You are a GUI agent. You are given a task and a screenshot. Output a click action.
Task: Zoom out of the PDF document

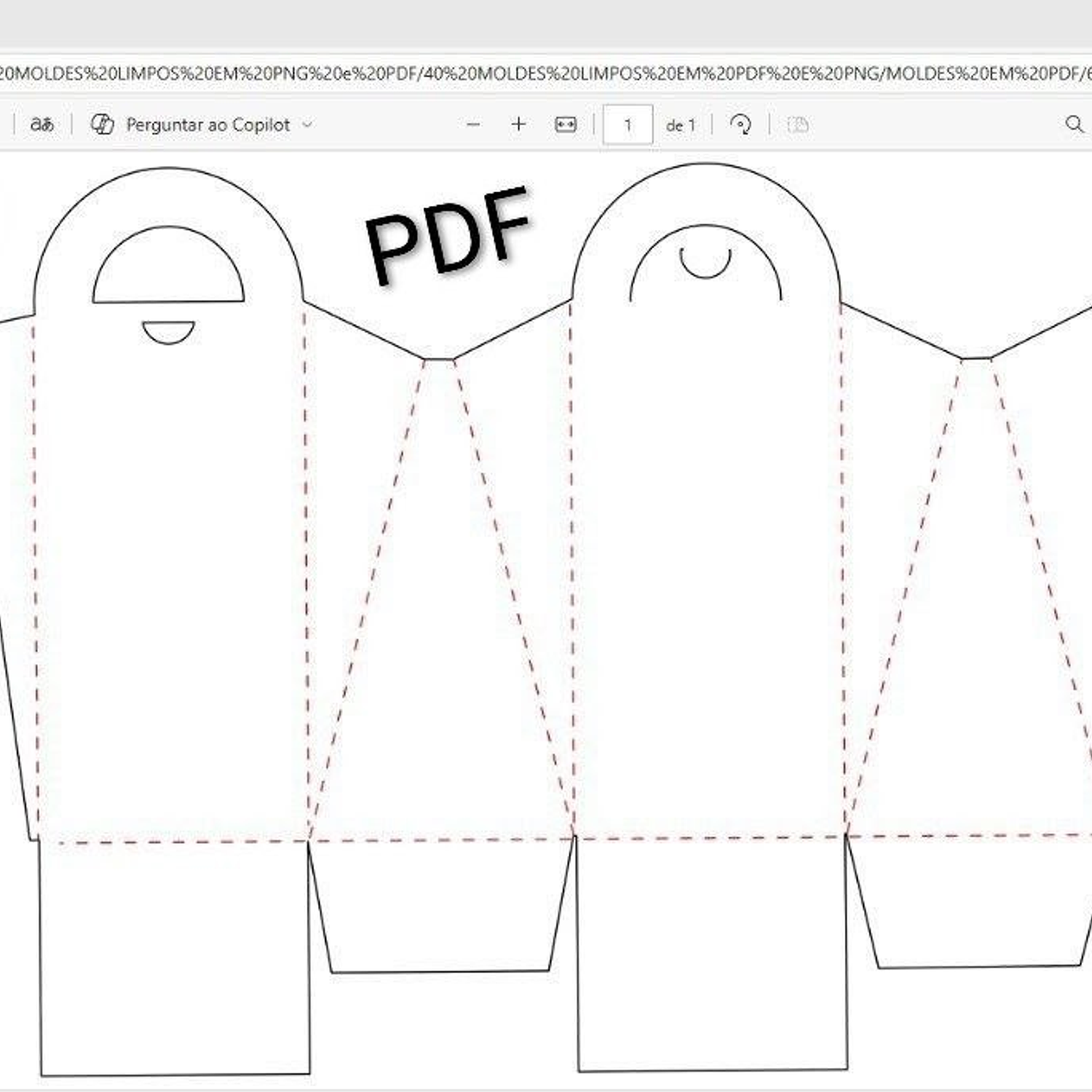pos(474,124)
